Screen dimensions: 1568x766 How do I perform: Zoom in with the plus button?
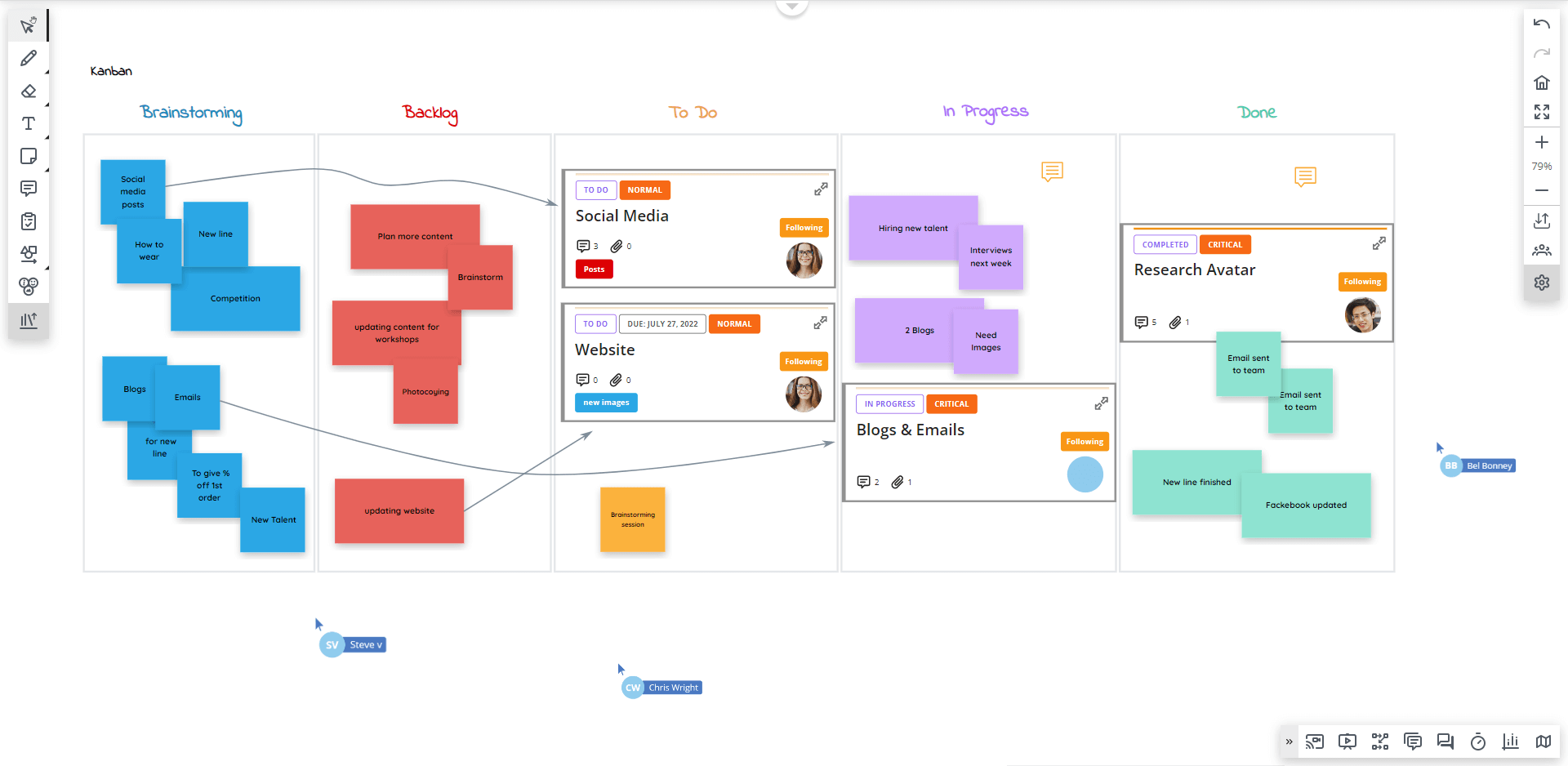pos(1541,142)
